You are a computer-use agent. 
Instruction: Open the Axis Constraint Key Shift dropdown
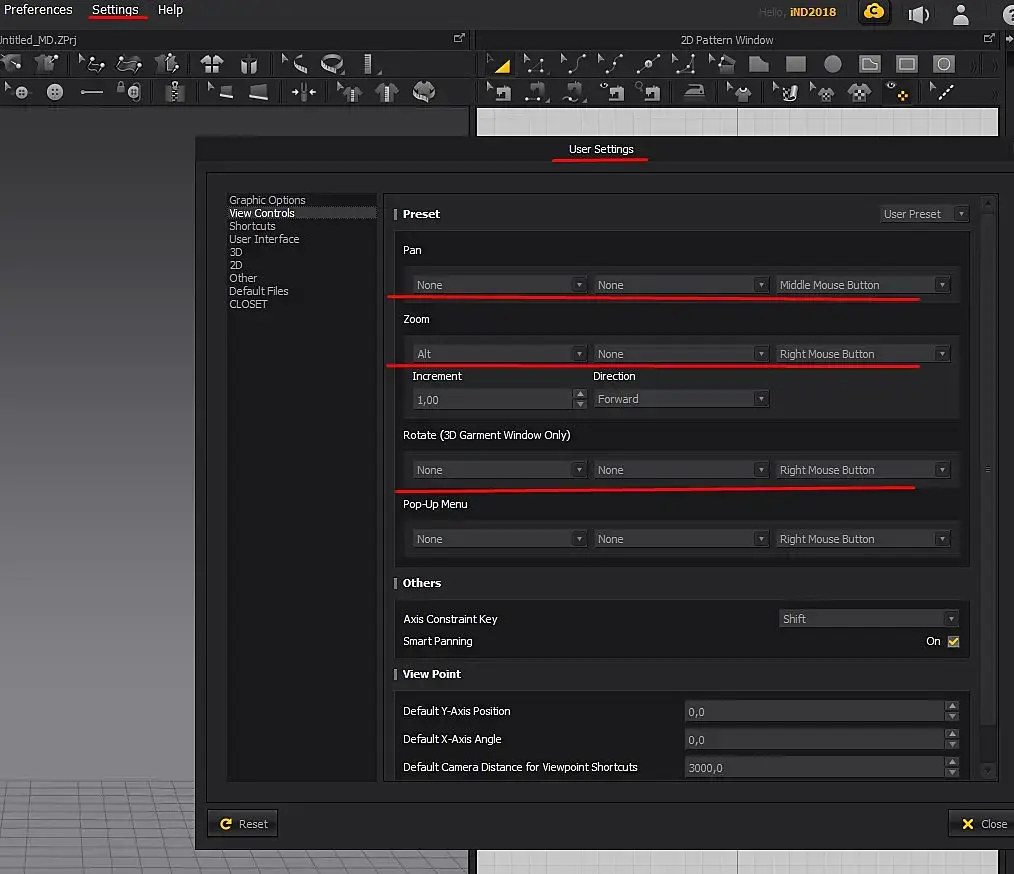coord(868,619)
